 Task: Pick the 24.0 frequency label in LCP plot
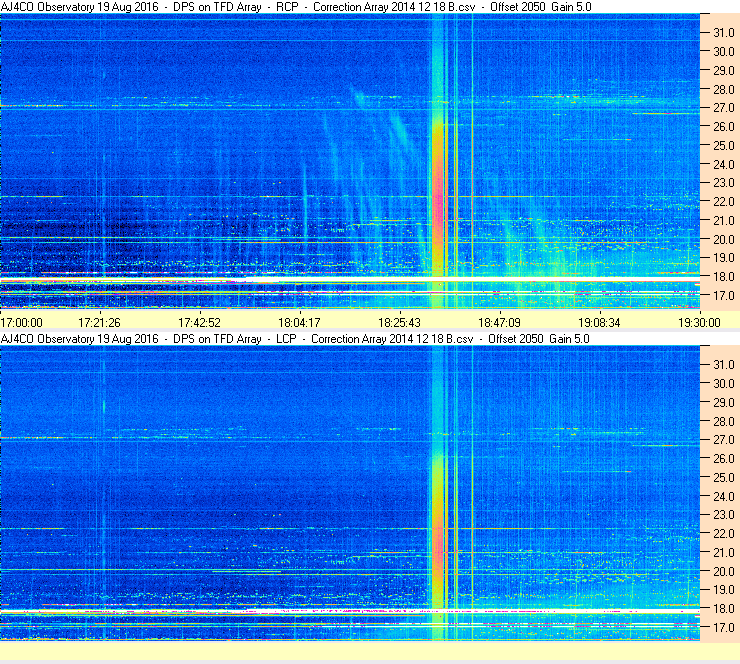(724, 496)
